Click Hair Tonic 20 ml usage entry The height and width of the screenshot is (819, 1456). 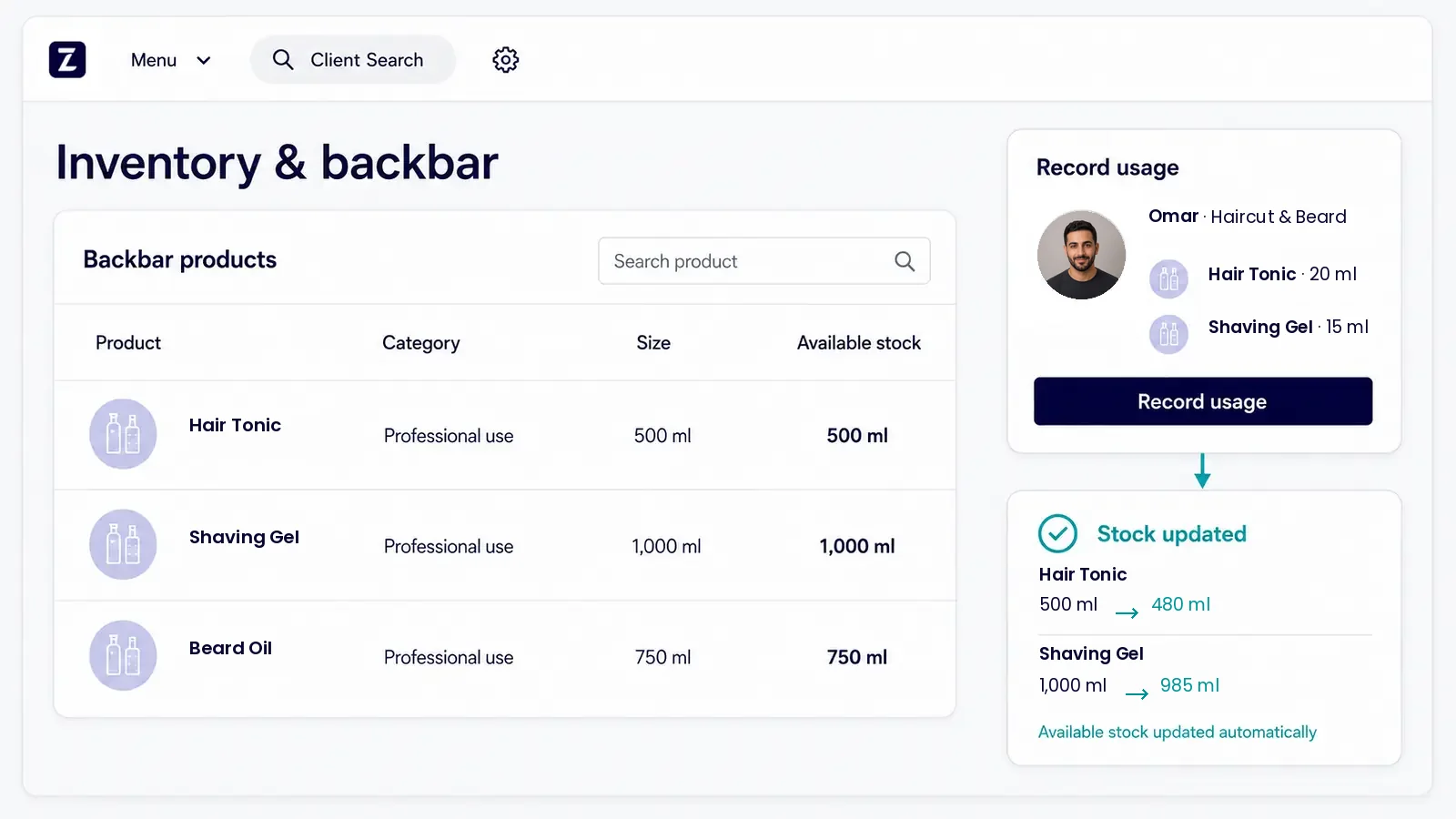pos(1282,274)
